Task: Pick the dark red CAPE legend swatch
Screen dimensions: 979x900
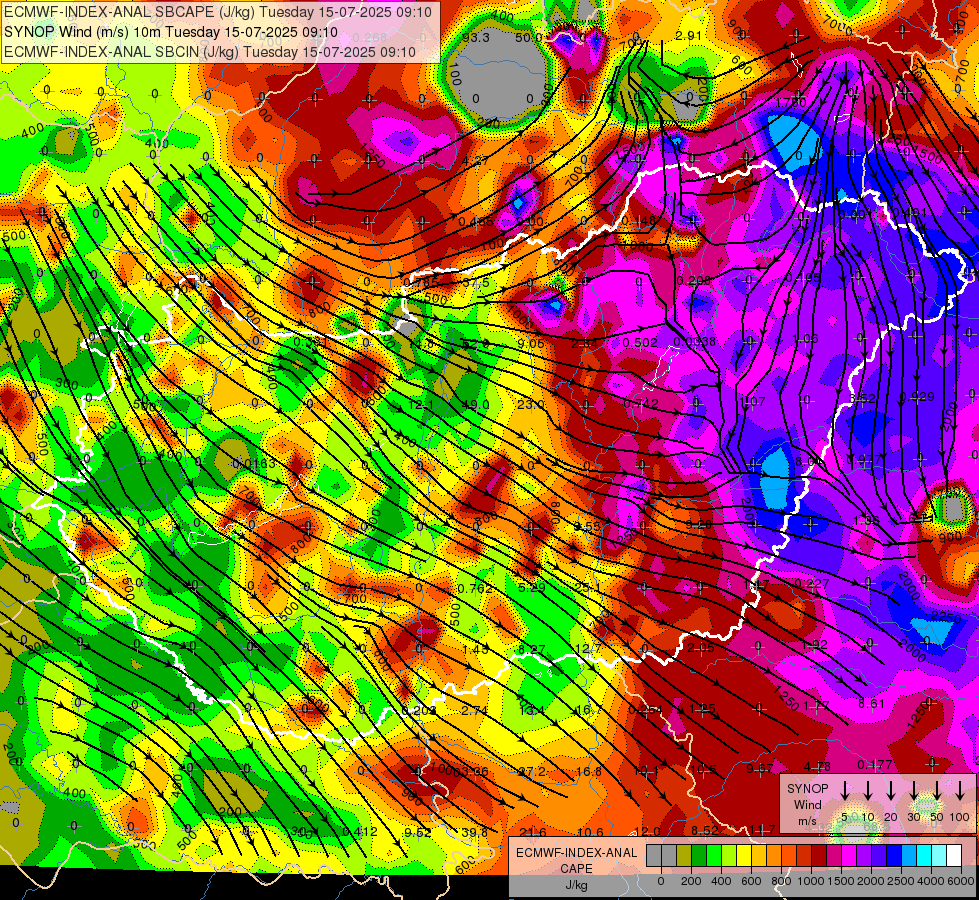Action: (x=819, y=856)
